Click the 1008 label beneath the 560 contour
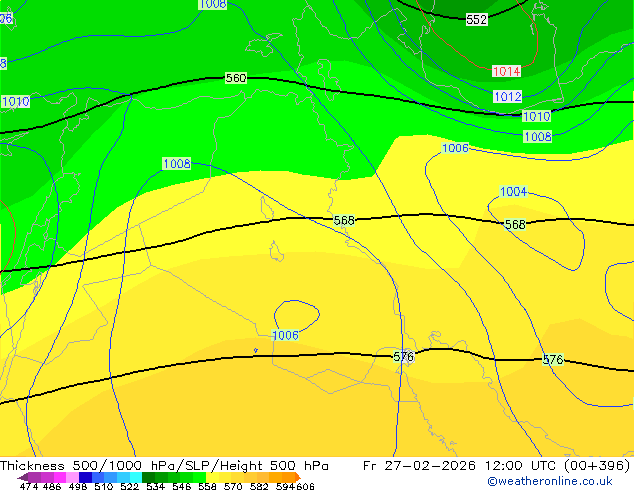Viewport: 634px width, 490px height. coord(177,163)
